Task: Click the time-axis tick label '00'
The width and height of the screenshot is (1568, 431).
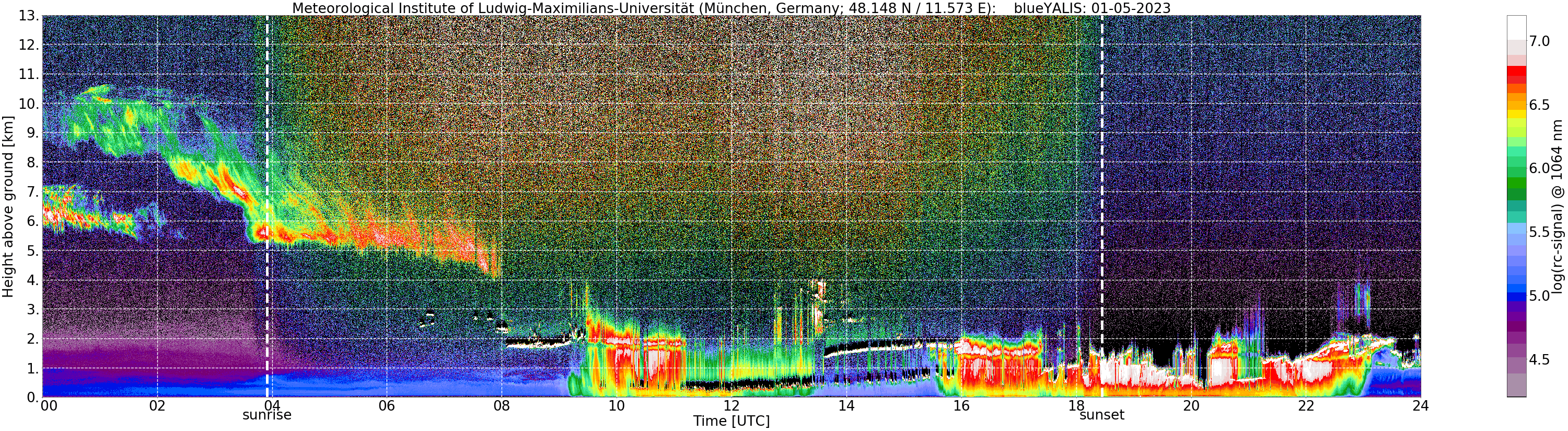Action: [49, 406]
